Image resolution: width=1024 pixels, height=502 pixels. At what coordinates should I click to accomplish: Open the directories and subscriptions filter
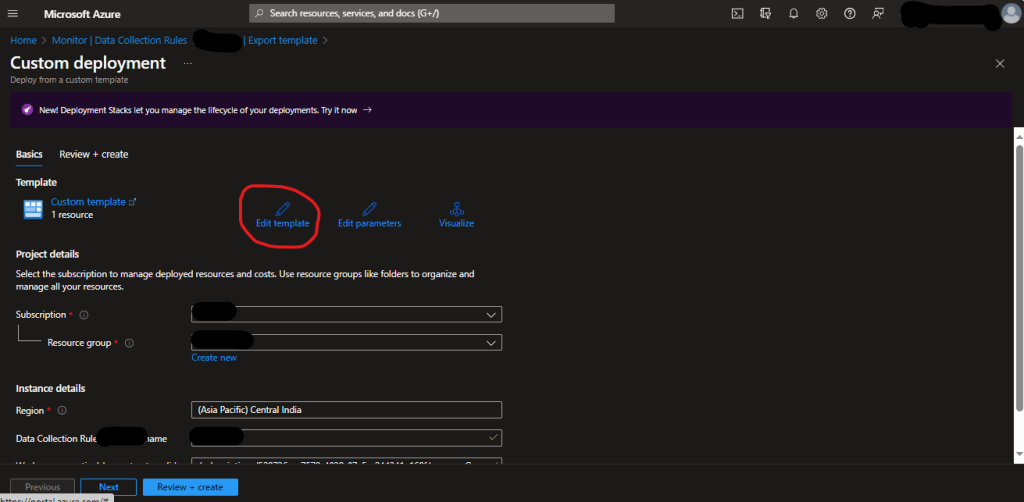coord(765,14)
